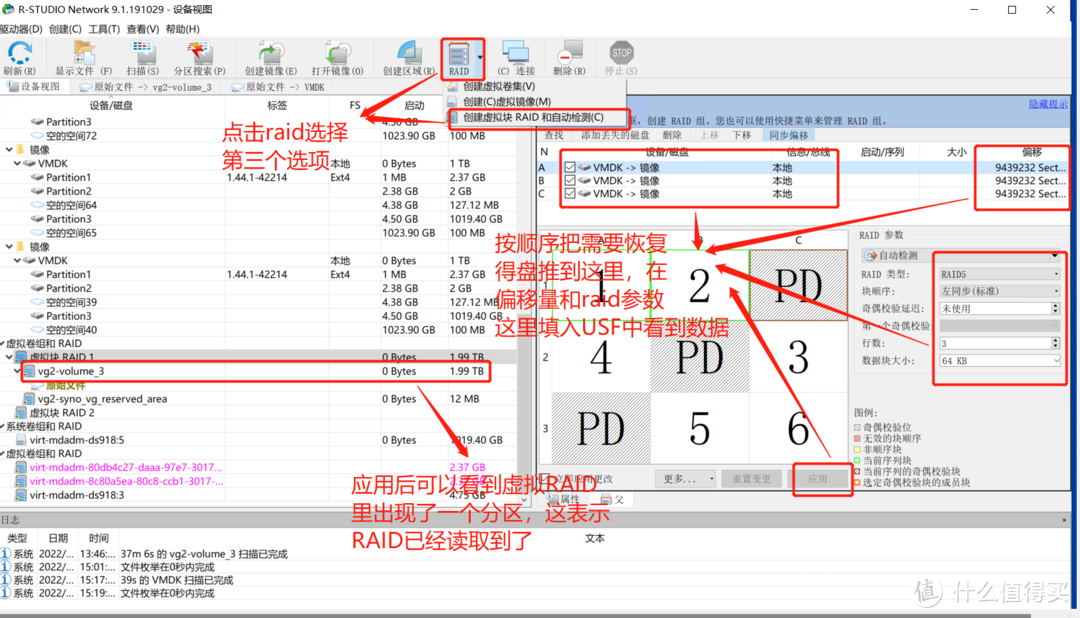This screenshot has height=618, width=1080.
Task: Click virt-mdadm-ds918:3 volume icon
Action: tap(20, 495)
